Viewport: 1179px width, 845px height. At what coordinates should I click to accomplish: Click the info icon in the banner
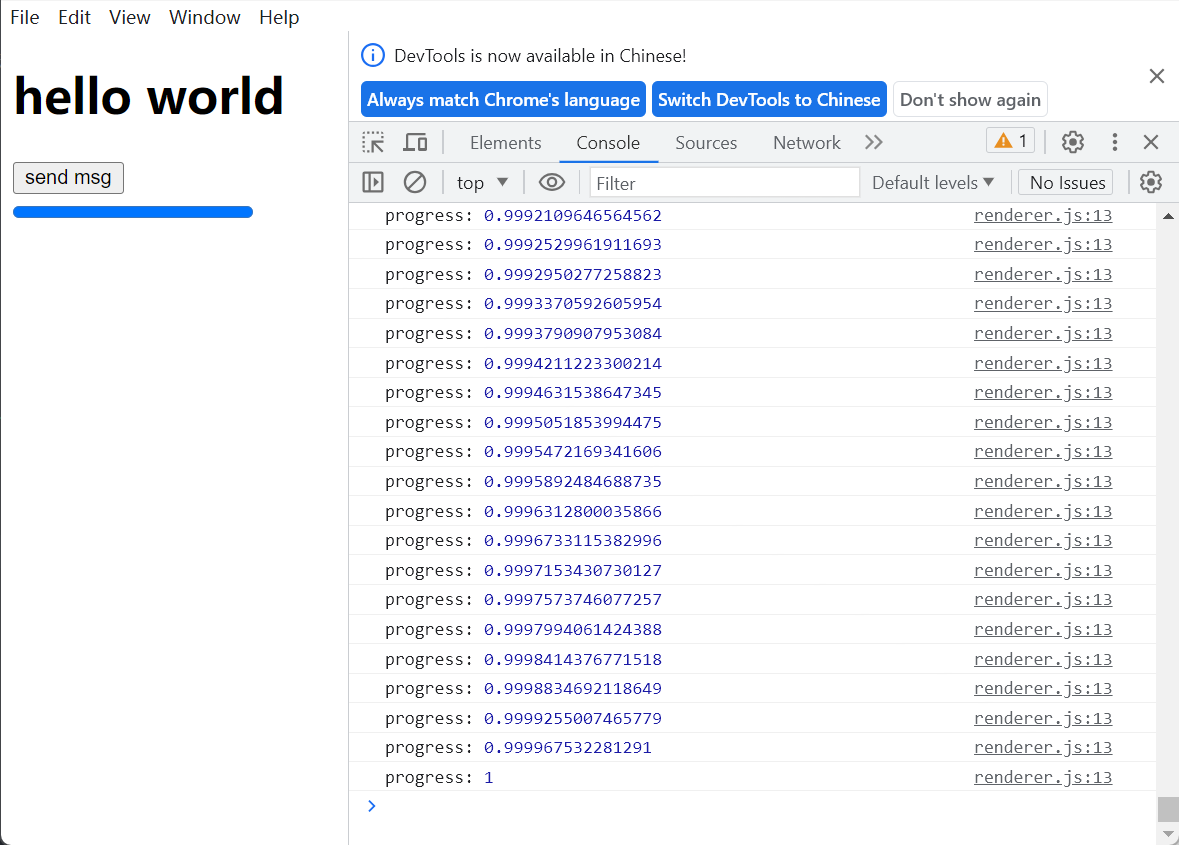373,56
